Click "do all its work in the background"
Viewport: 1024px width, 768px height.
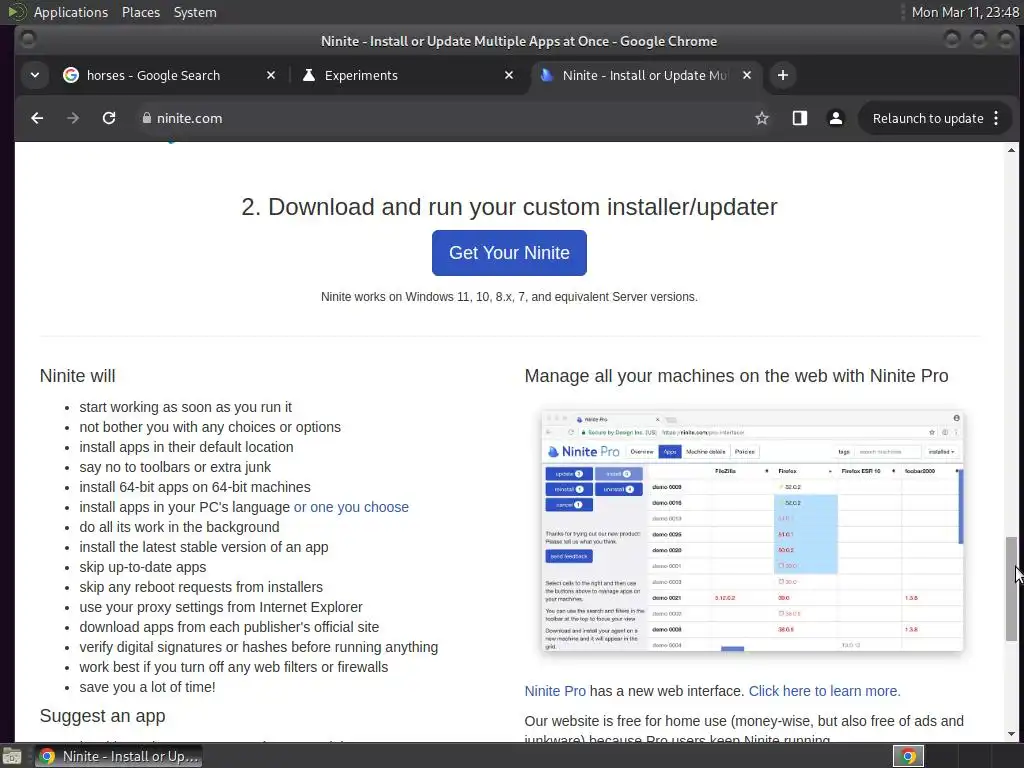pyautogui.click(x=179, y=527)
